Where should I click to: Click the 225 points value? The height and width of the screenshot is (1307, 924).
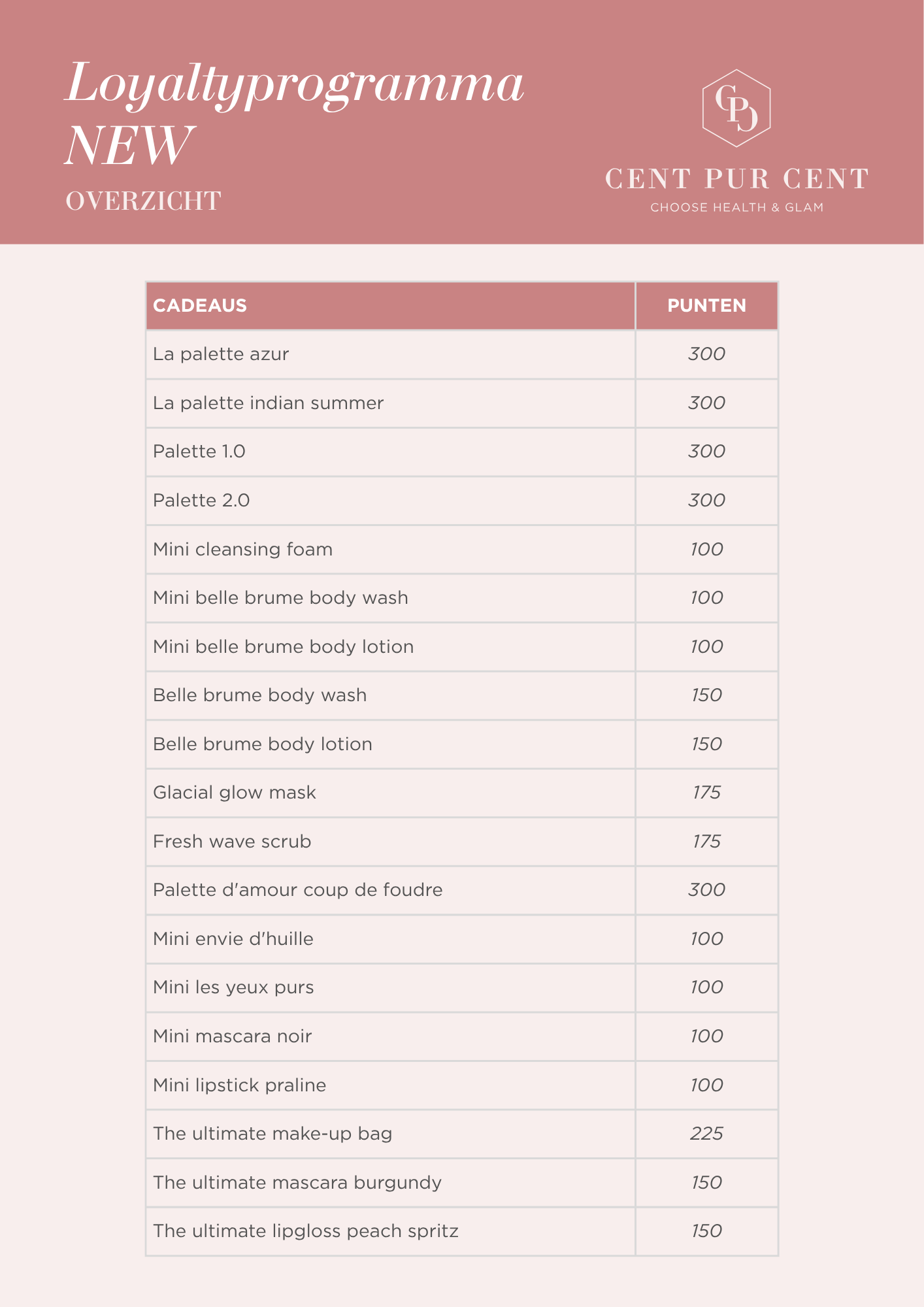[x=706, y=1134]
